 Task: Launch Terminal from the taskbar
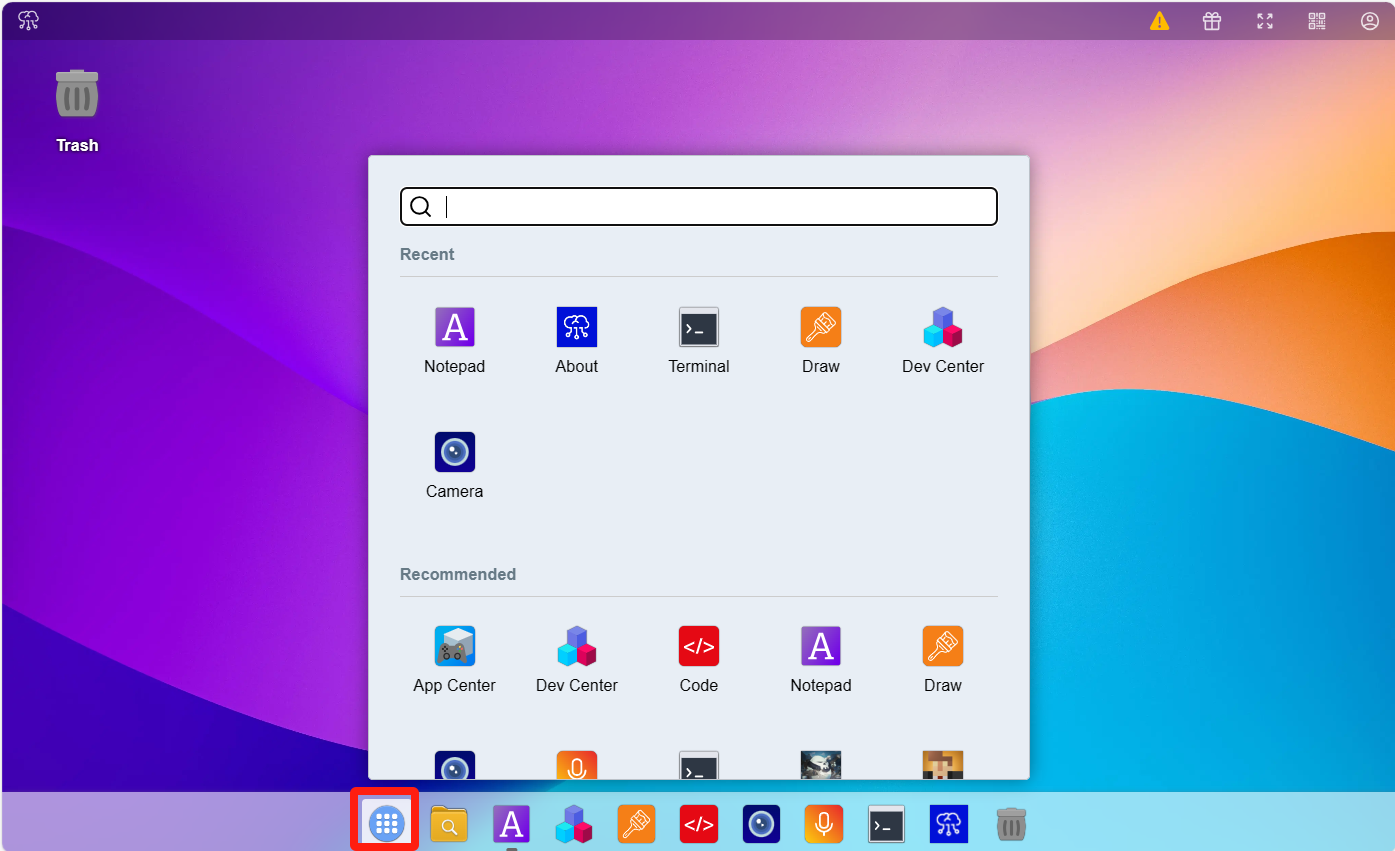click(886, 824)
